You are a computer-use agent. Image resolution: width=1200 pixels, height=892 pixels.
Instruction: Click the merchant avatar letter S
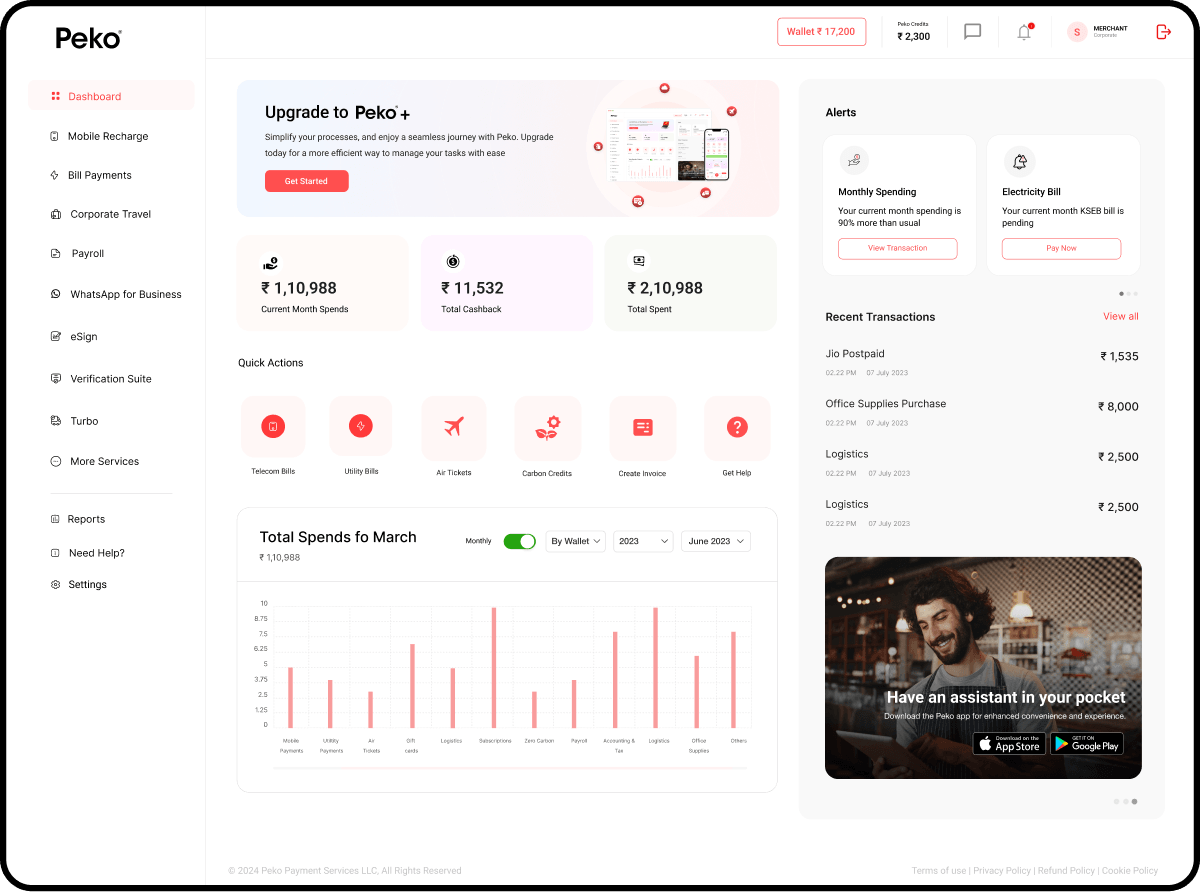coord(1077,32)
